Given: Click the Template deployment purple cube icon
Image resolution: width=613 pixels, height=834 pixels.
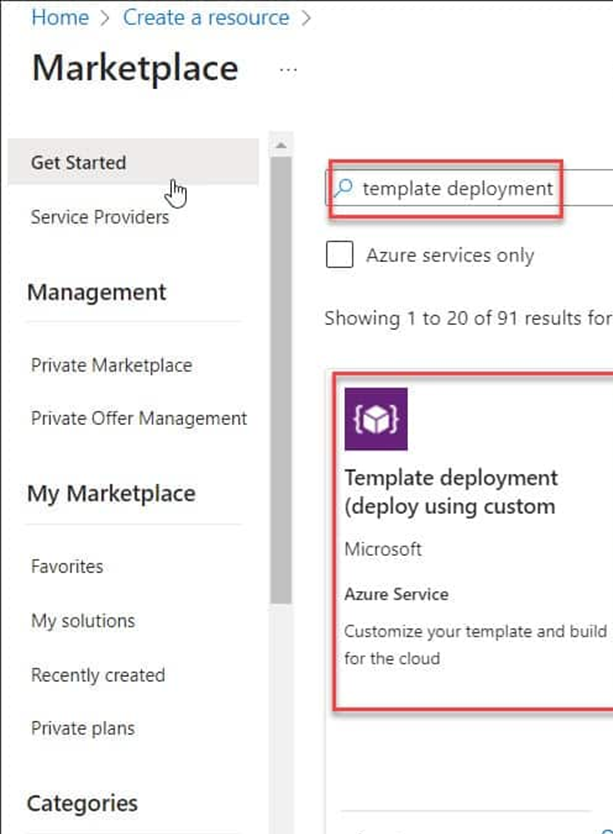Looking at the screenshot, I should tap(376, 419).
